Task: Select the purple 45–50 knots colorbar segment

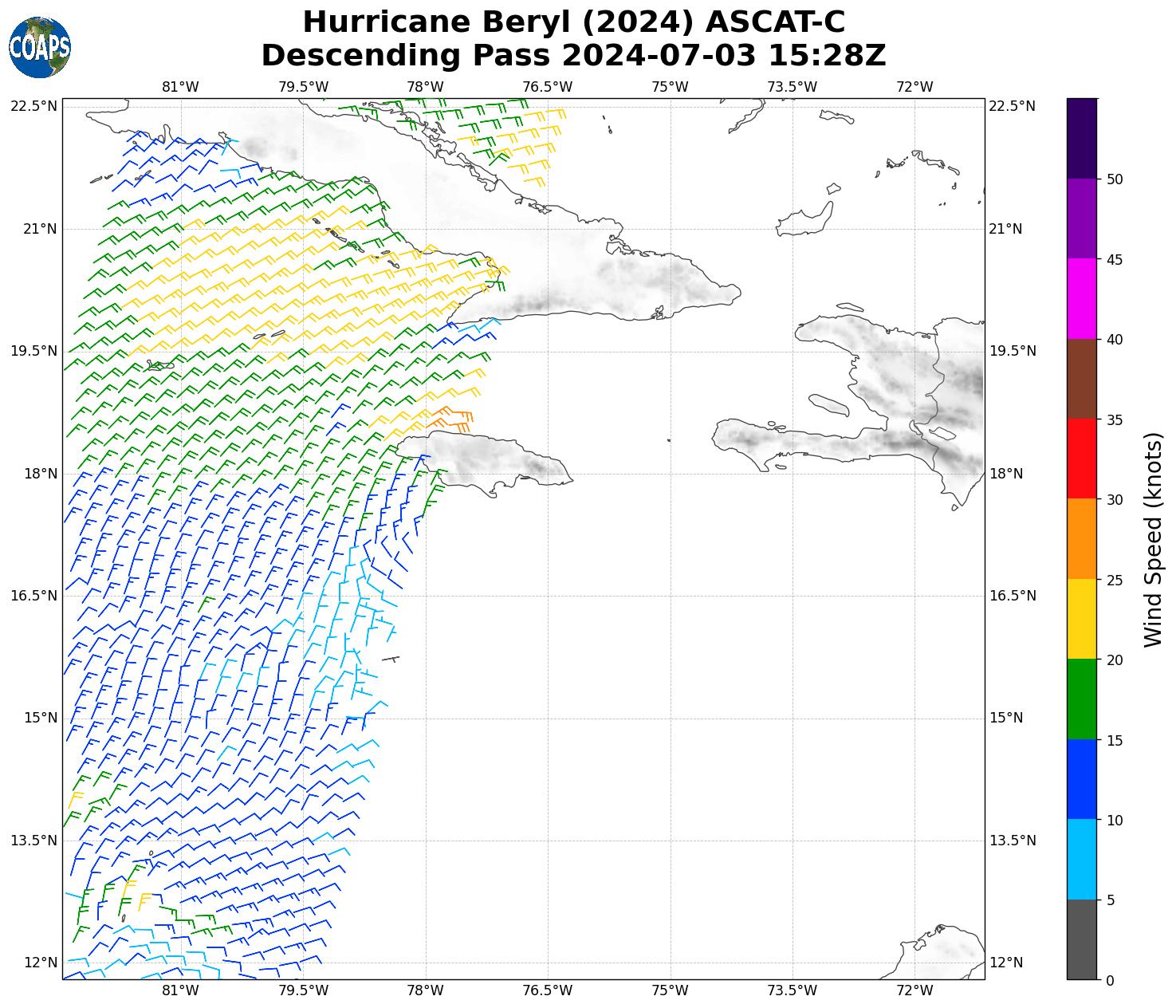Action: point(1081,219)
